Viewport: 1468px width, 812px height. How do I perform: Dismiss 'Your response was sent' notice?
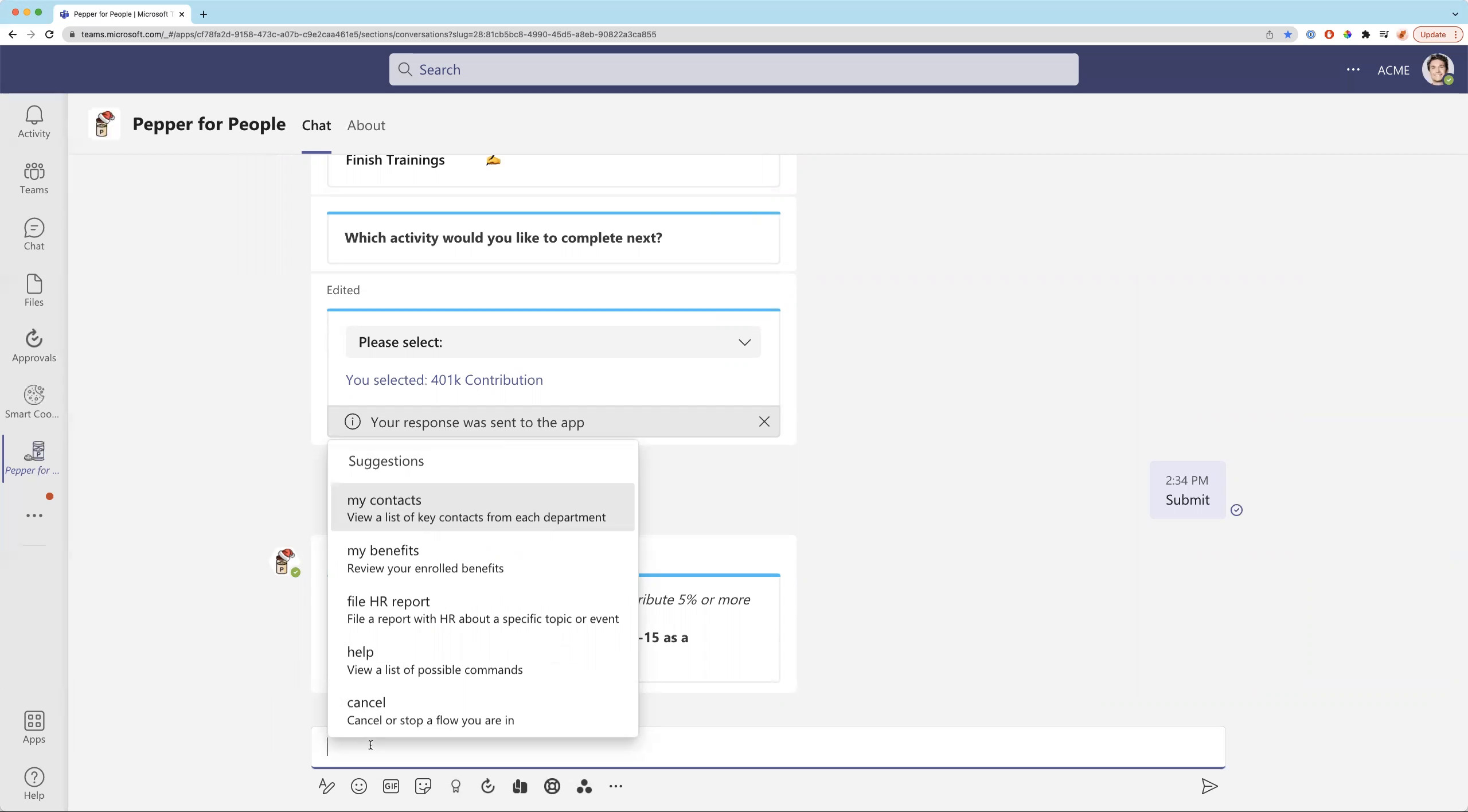764,422
